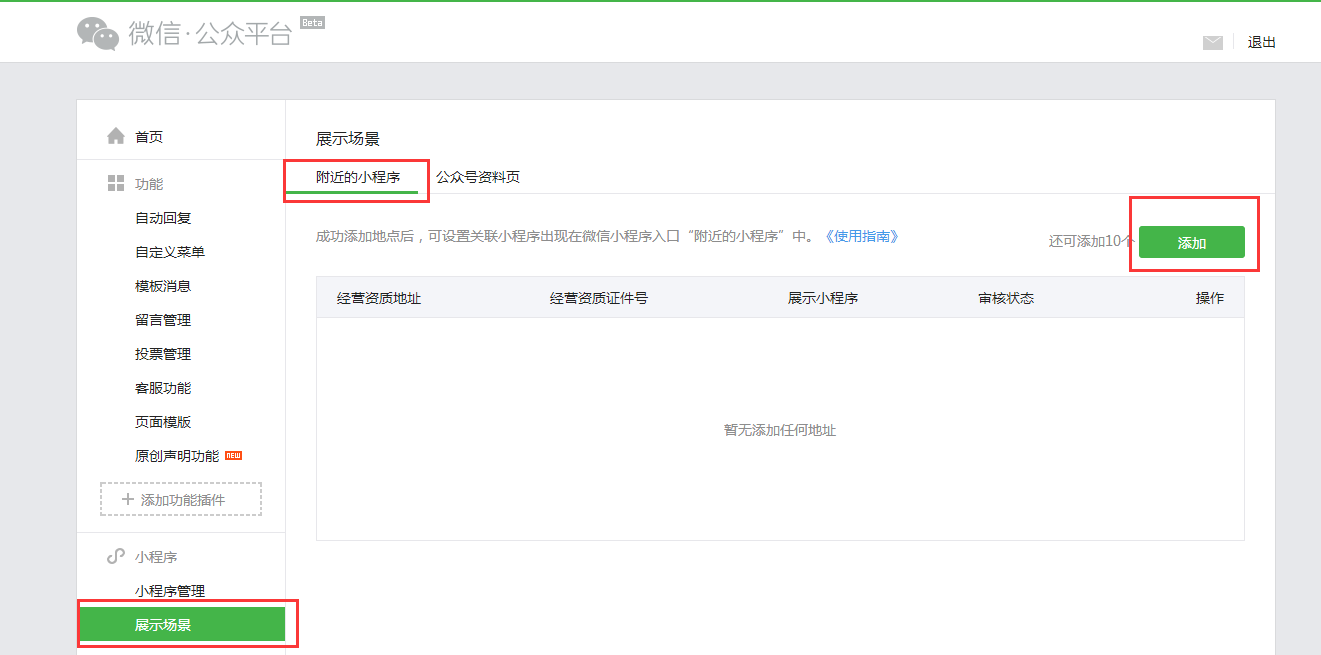
Task: Click the plus icon in 添加功能插件
Action: tap(127, 499)
